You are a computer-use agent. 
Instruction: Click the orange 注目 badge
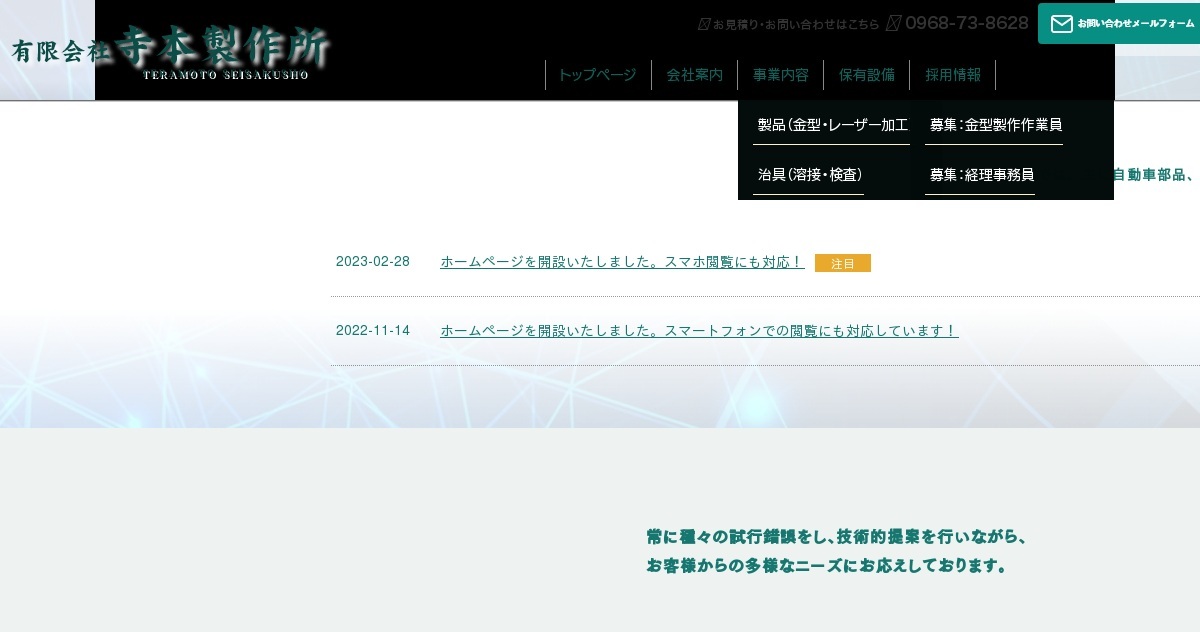click(843, 263)
